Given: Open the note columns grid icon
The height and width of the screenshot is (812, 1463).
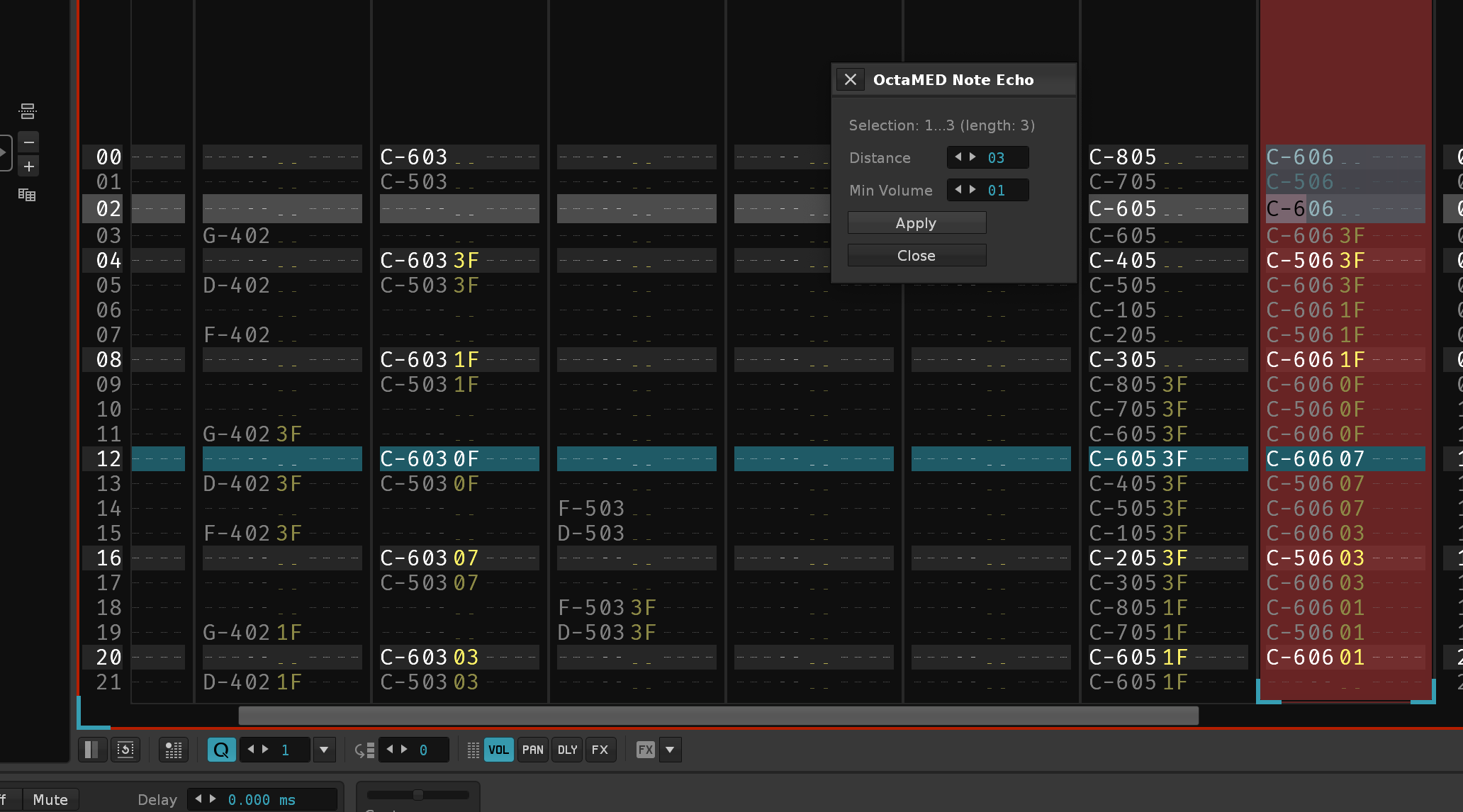Looking at the screenshot, I should 174,750.
